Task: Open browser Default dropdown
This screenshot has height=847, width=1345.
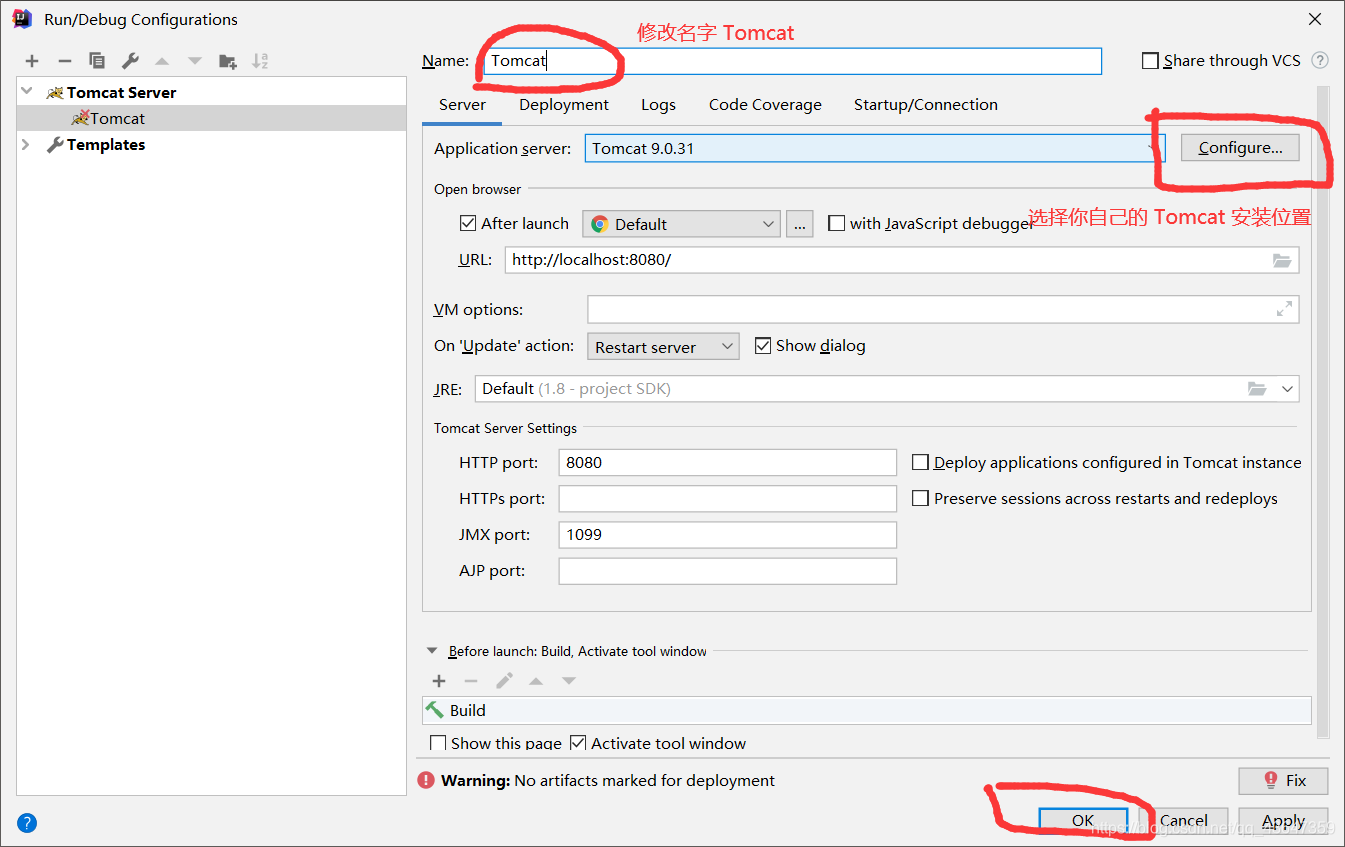Action: click(681, 224)
